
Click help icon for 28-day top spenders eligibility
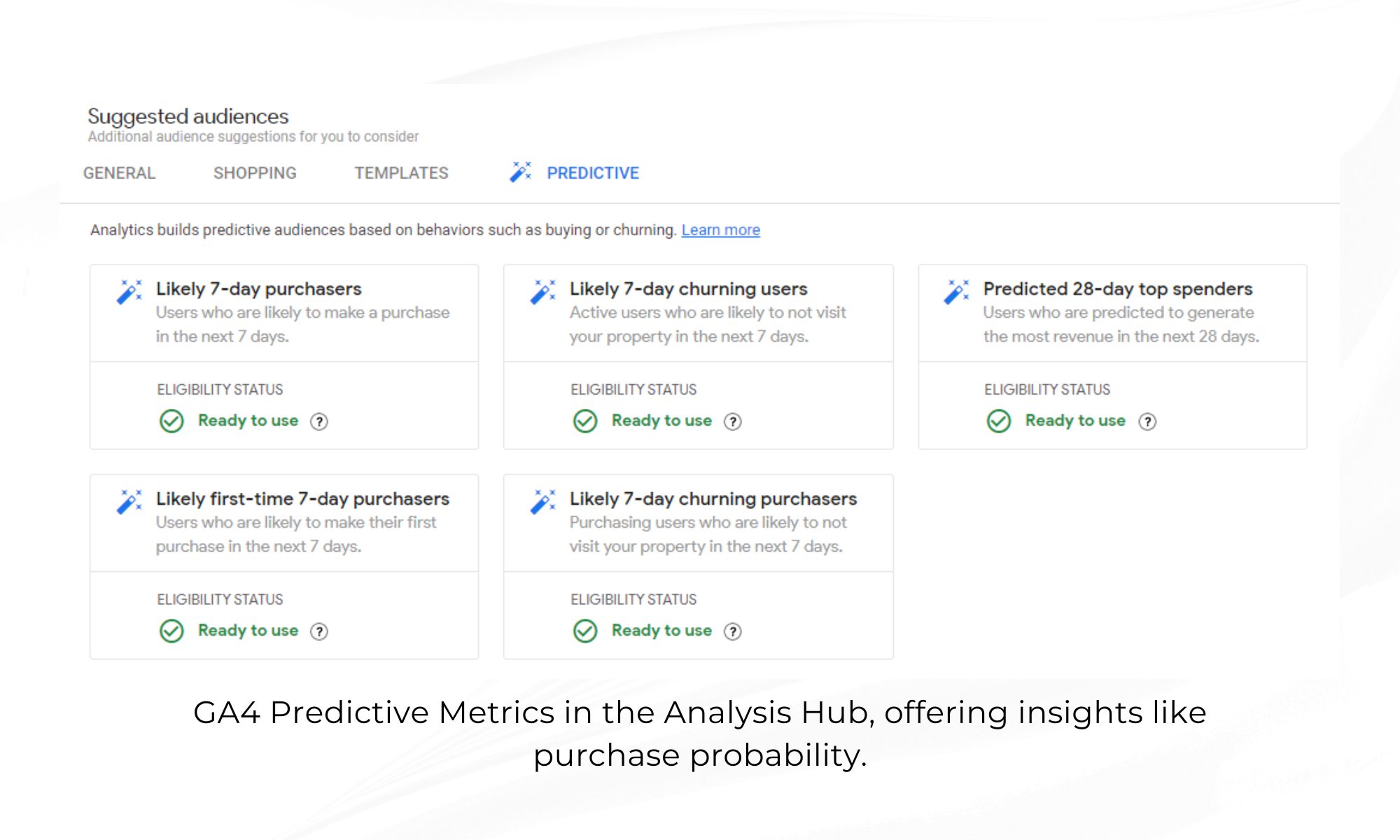tap(1147, 421)
